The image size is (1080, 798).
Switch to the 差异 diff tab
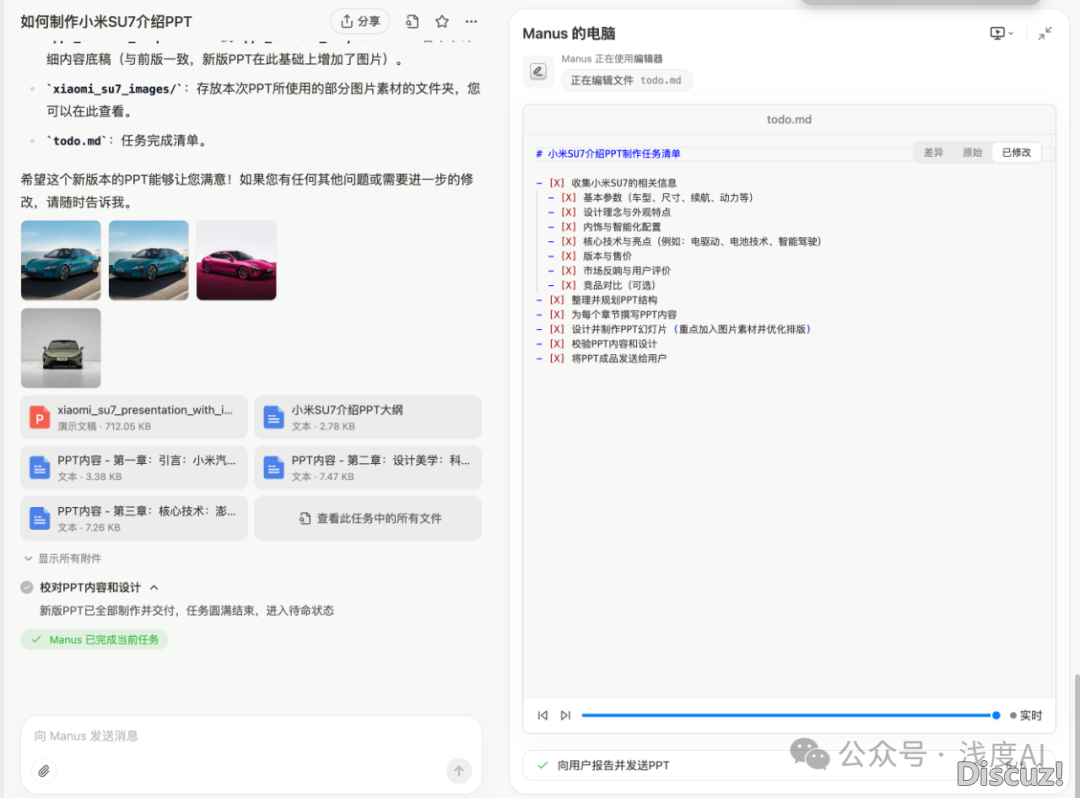pos(933,153)
